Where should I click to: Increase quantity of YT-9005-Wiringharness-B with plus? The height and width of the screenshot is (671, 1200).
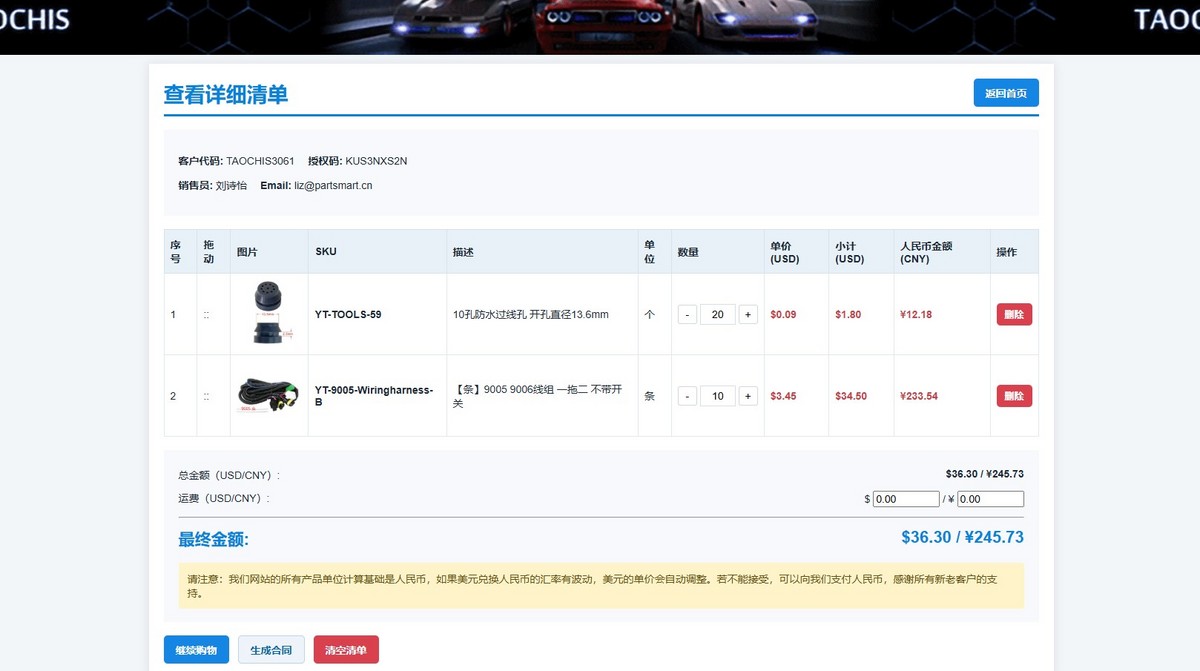pos(748,396)
